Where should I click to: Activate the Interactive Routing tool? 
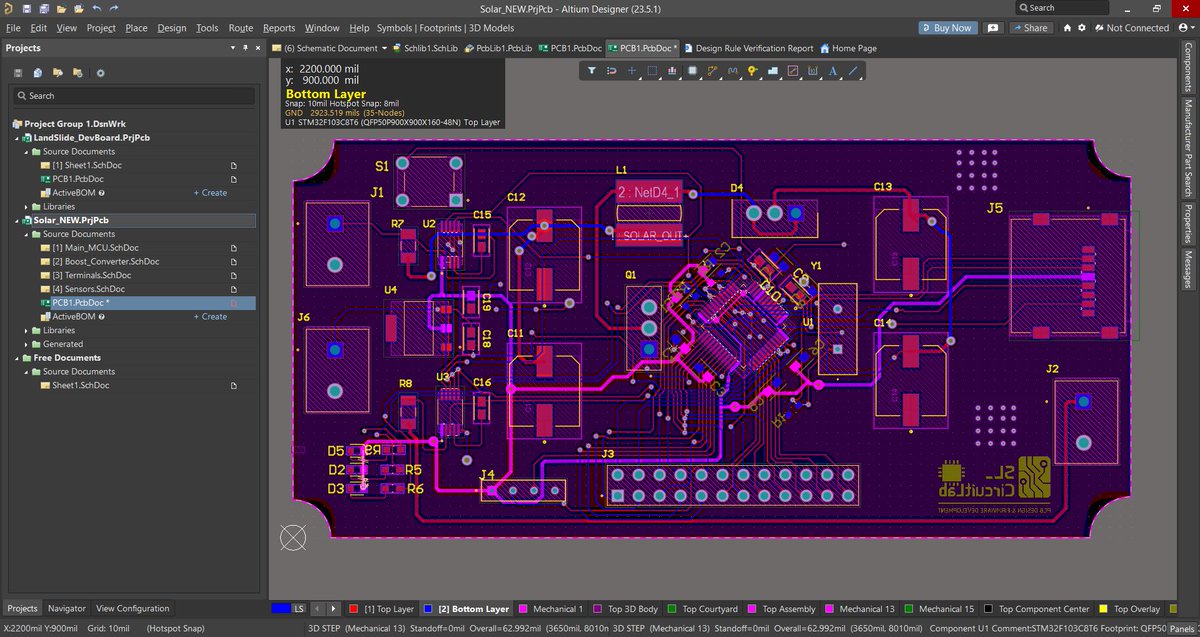coord(712,71)
